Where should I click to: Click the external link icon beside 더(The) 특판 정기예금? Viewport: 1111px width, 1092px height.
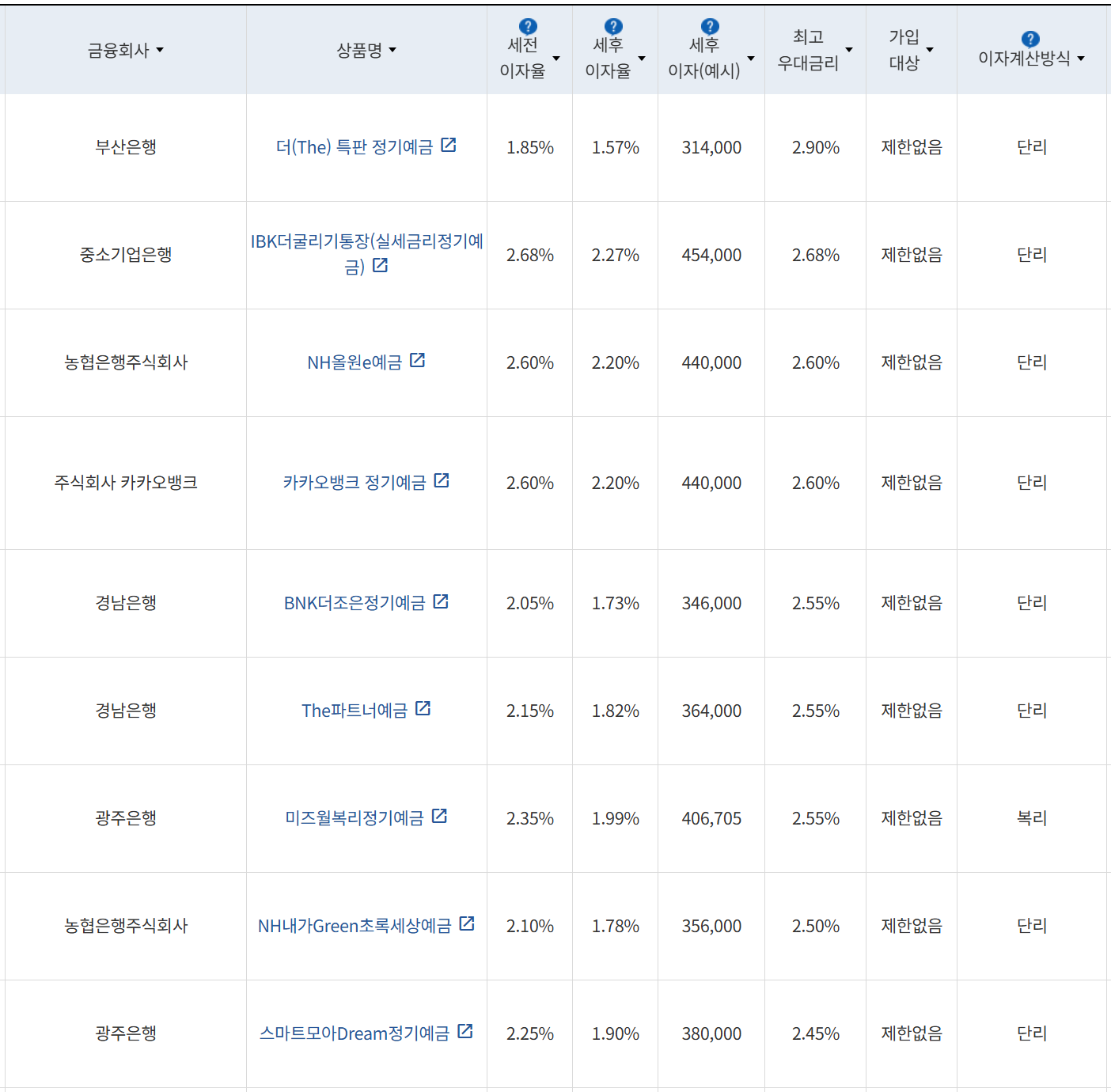450,145
